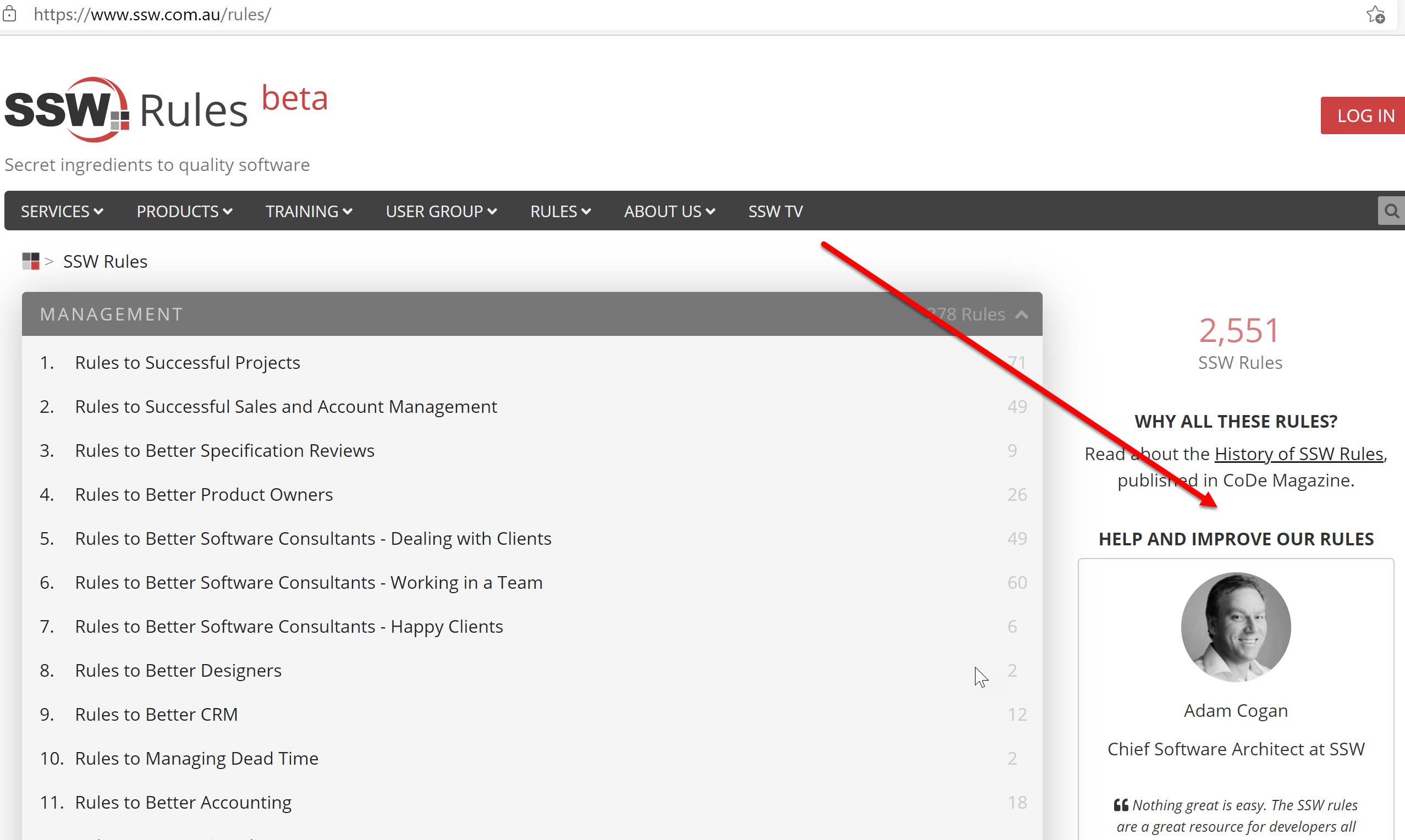1405x840 pixels.
Task: Click the breadcrumb home squares icon
Action: click(31, 261)
